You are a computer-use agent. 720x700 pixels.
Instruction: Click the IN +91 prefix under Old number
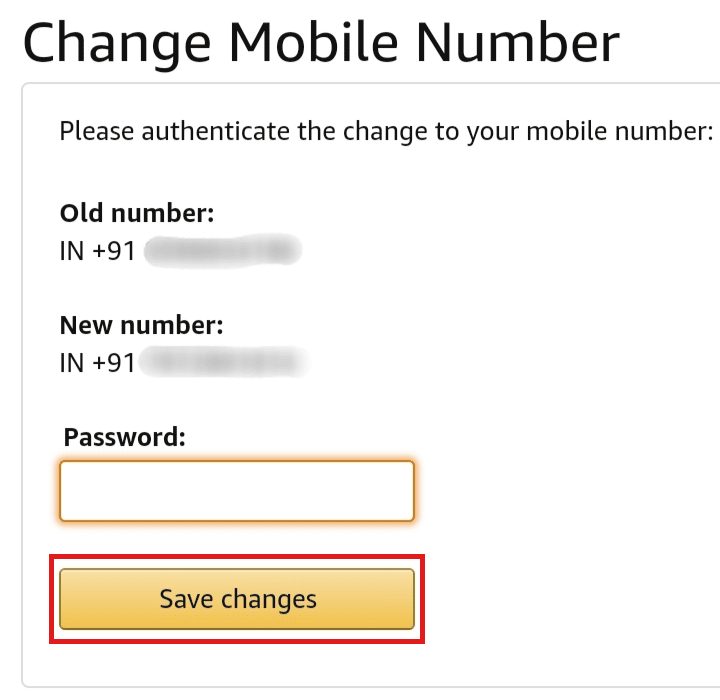click(97, 251)
